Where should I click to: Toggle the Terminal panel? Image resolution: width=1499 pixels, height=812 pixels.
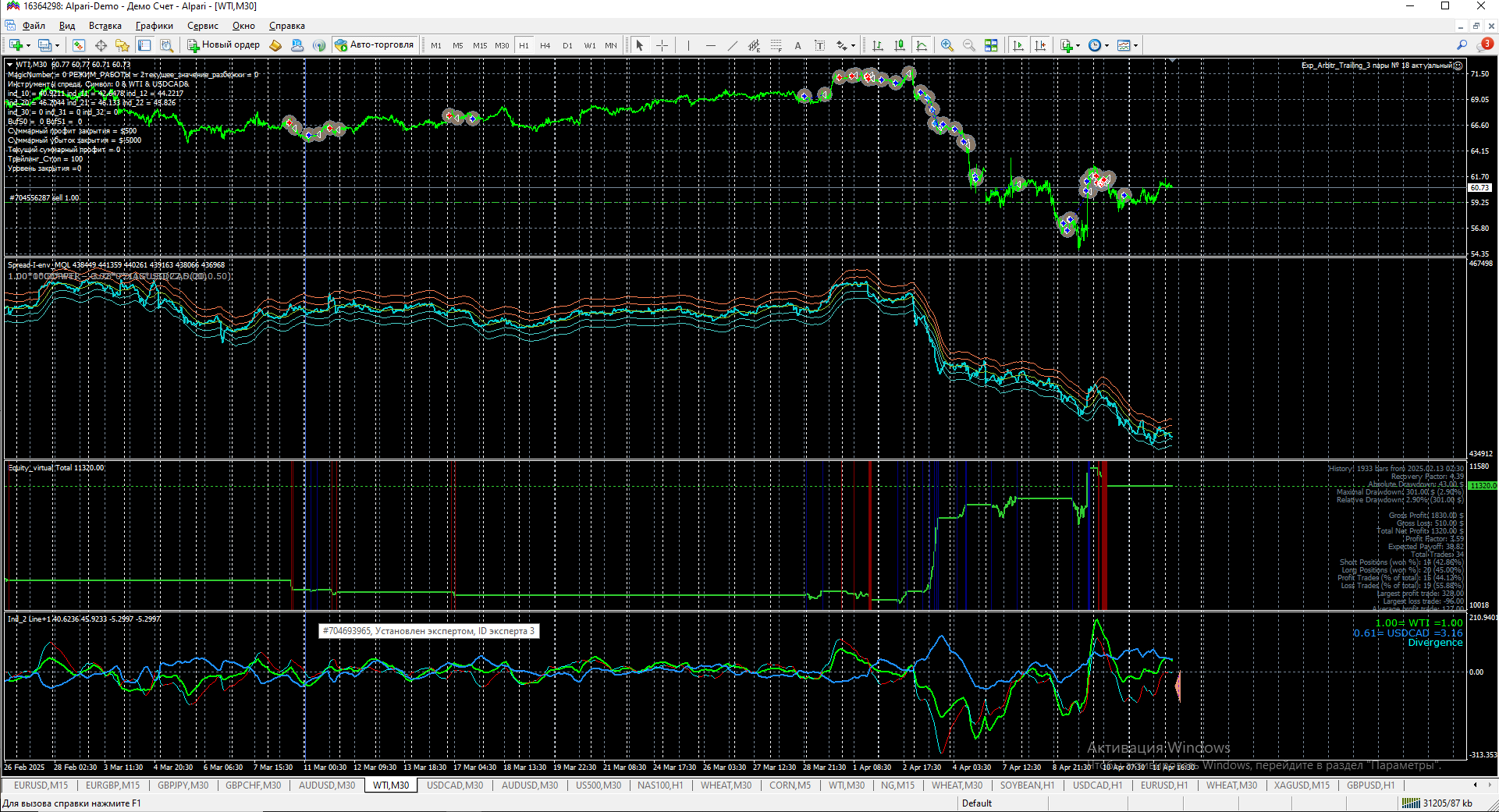(144, 45)
